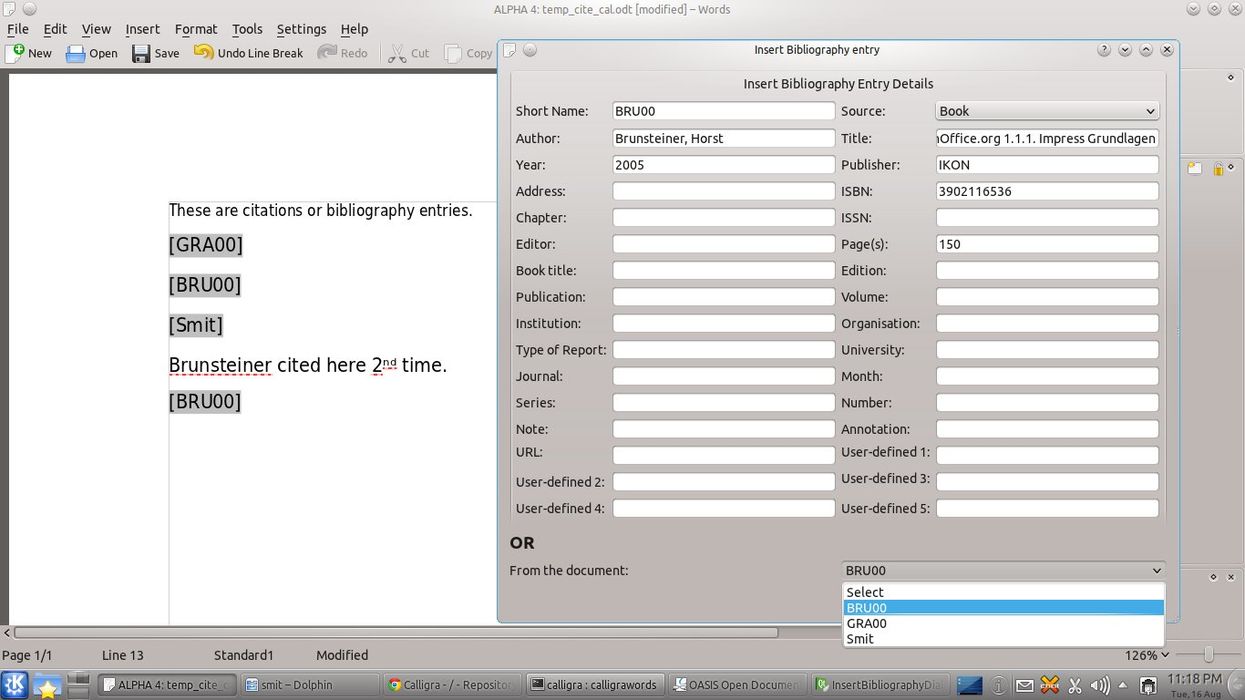Click the Editor input field
This screenshot has height=700, width=1245.
[723, 244]
